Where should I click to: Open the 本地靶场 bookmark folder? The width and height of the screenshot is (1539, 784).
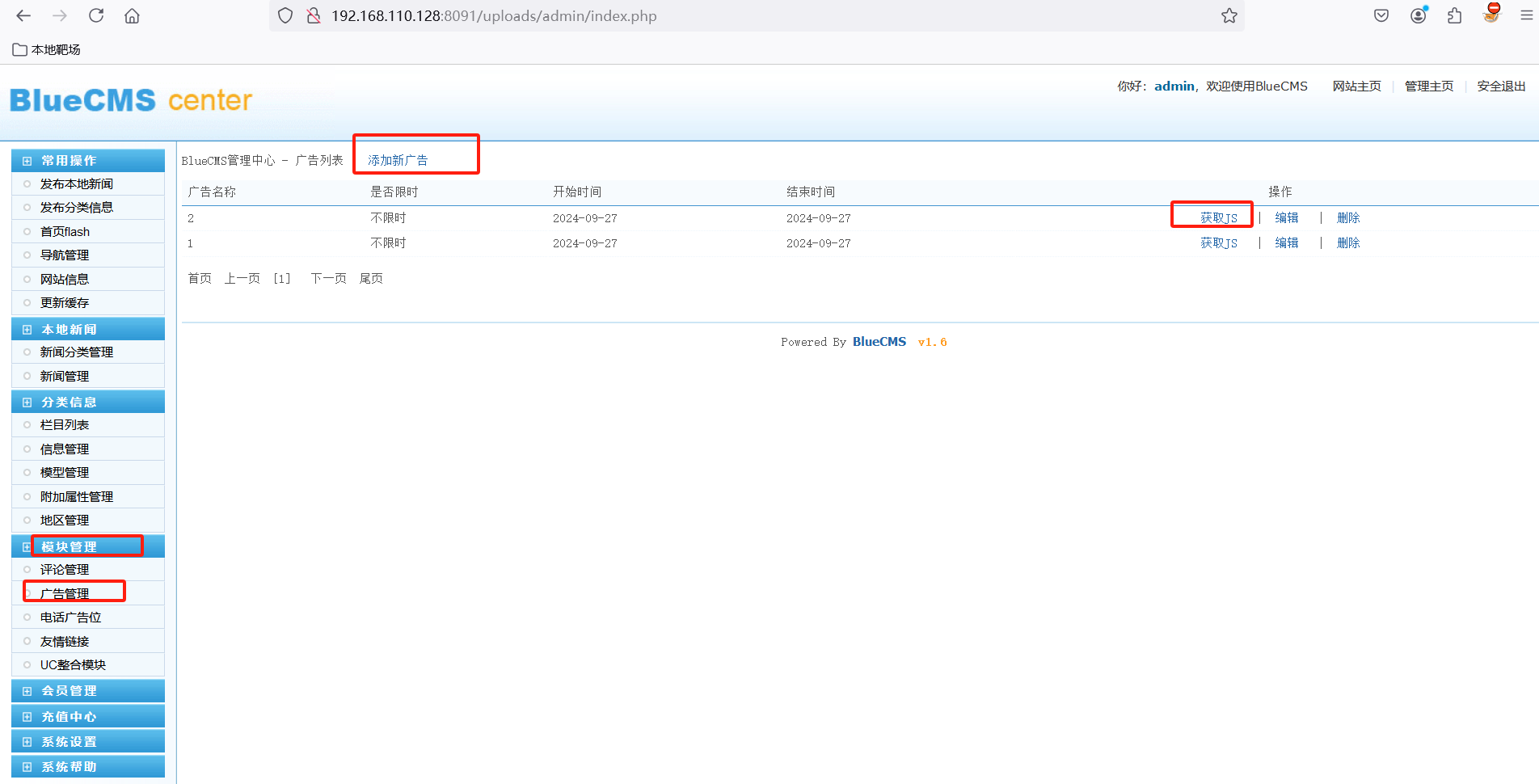[47, 49]
